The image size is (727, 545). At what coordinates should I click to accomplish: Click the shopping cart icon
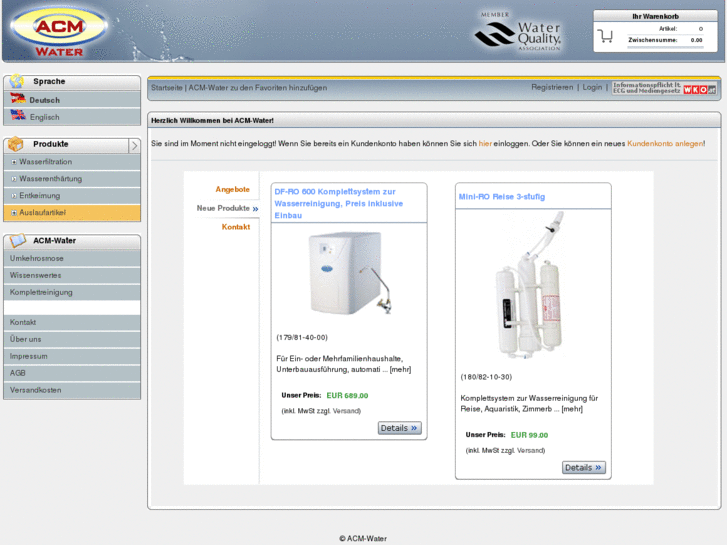(606, 36)
